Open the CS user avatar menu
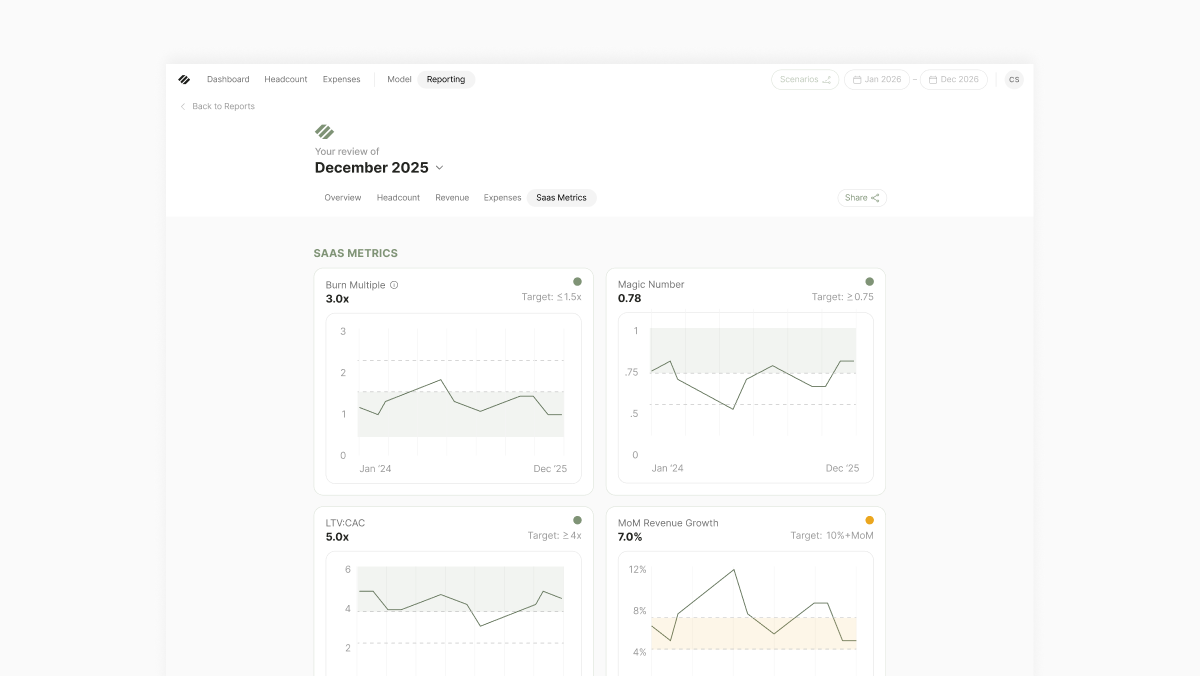Image resolution: width=1200 pixels, height=676 pixels. [x=1014, y=79]
